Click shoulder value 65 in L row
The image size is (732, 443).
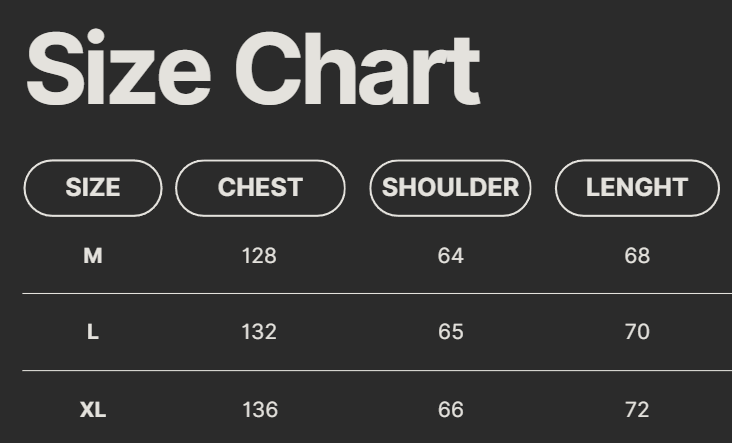coord(451,332)
